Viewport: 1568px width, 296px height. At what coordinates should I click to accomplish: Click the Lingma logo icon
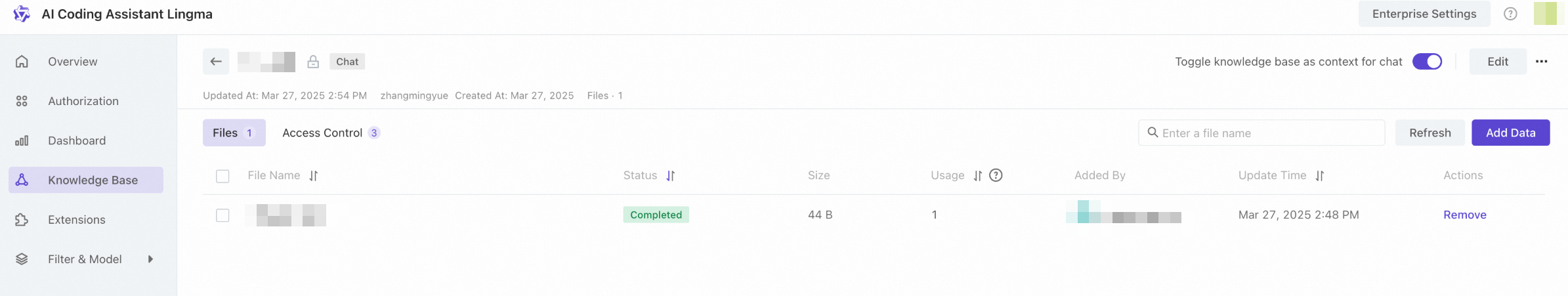pyautogui.click(x=22, y=14)
